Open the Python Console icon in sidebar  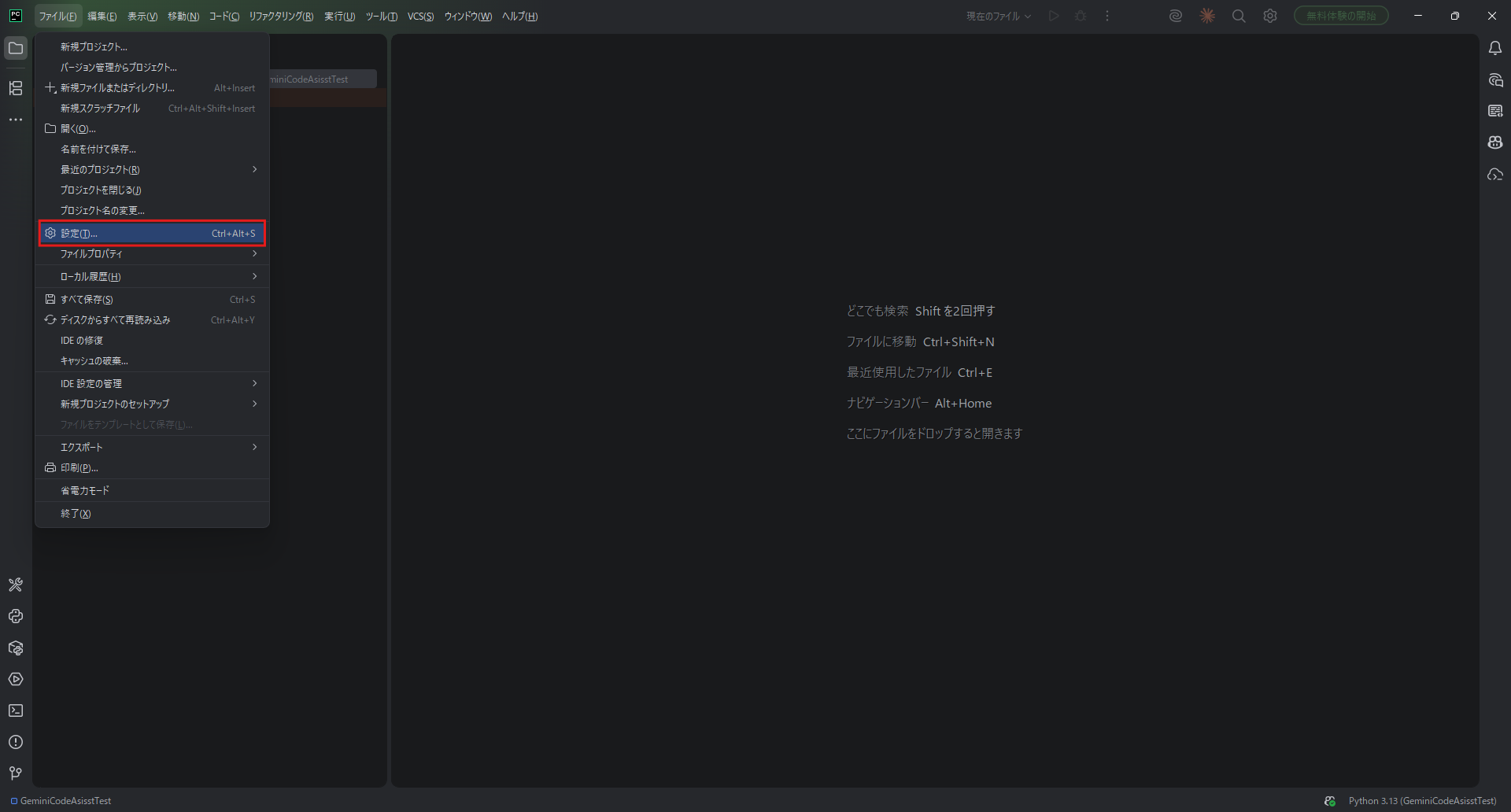tap(16, 616)
